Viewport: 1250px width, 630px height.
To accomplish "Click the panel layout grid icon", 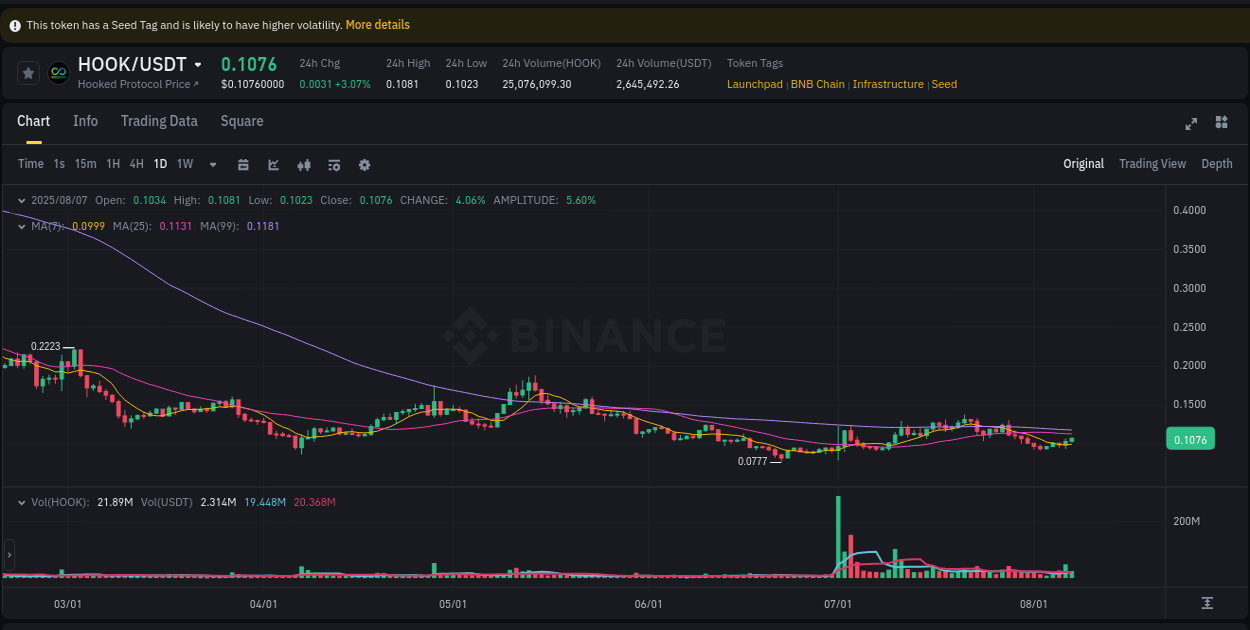I will coord(1221,123).
